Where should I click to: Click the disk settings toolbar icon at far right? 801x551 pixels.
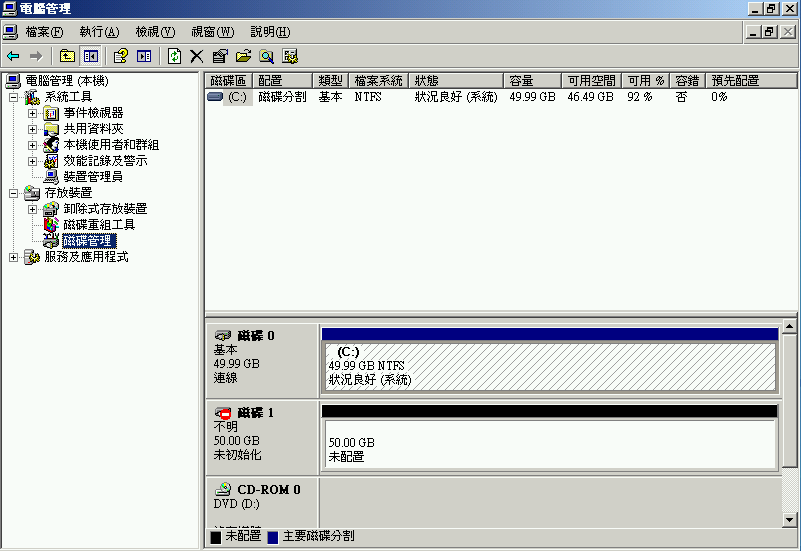[x=290, y=56]
